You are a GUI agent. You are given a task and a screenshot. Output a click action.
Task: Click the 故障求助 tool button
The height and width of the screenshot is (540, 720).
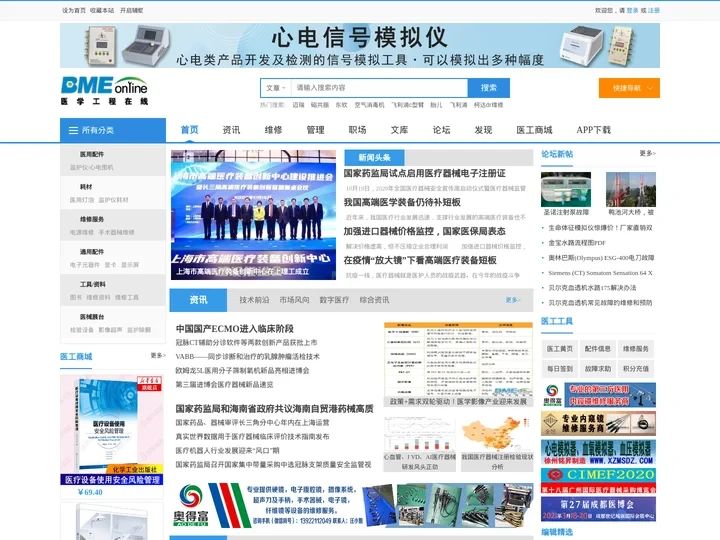(597, 369)
